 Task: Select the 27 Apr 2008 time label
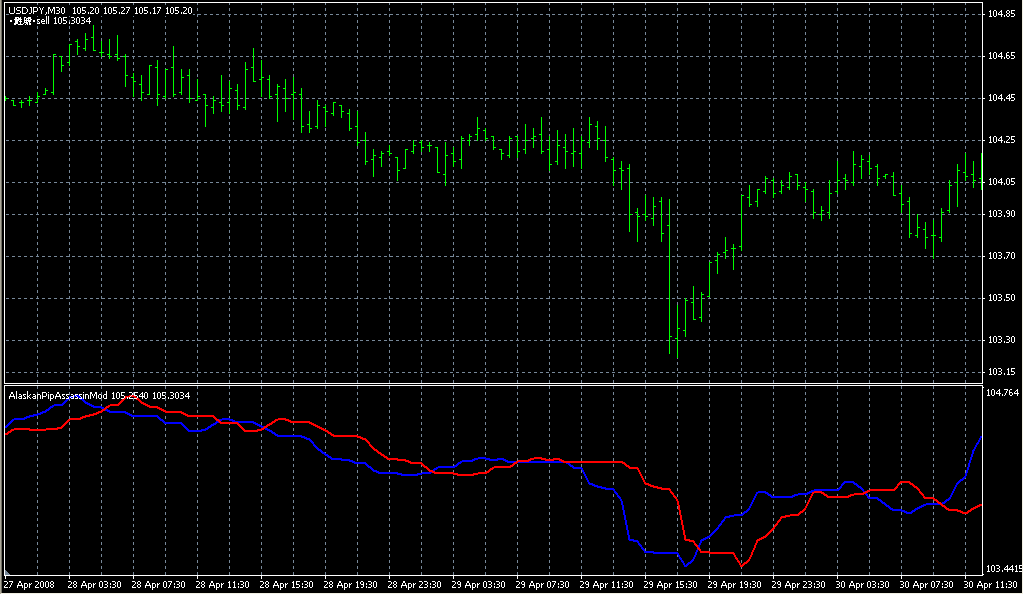pos(29,585)
